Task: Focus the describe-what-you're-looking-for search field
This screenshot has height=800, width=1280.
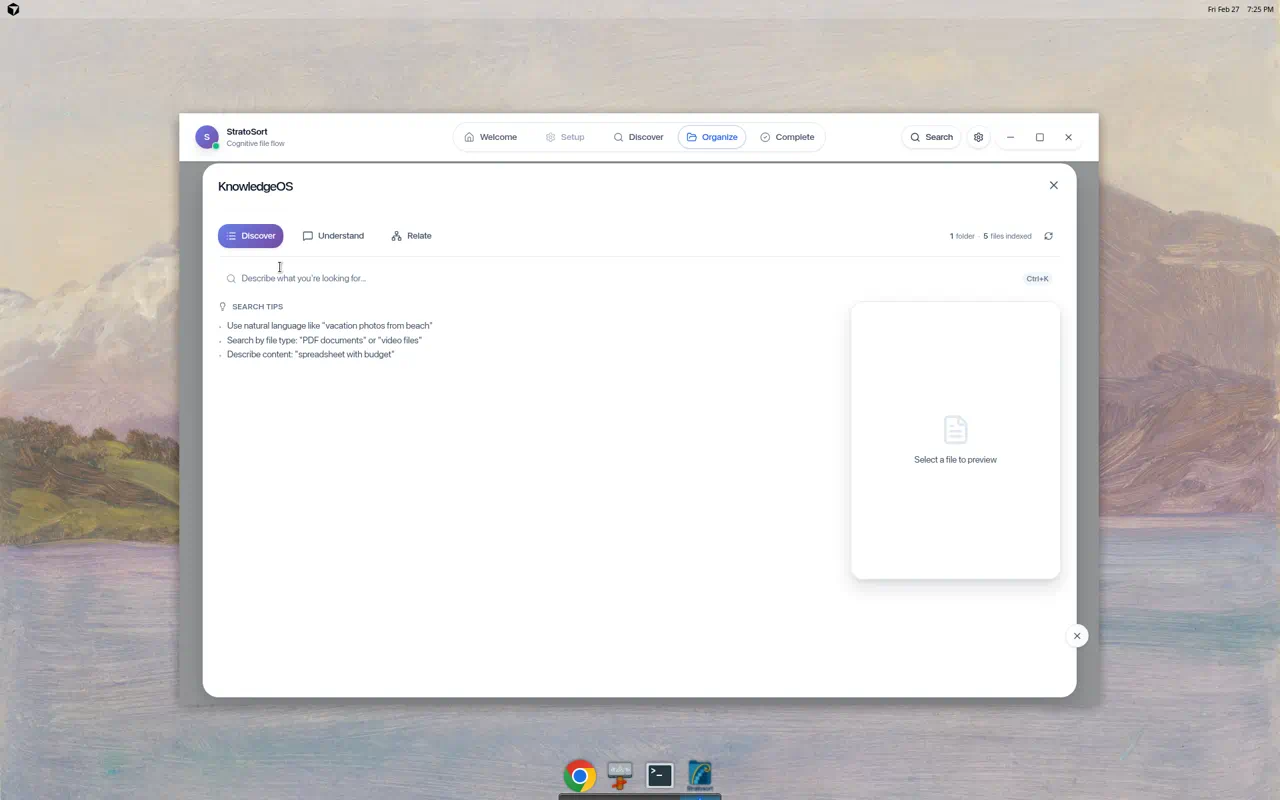Action: coord(400,278)
